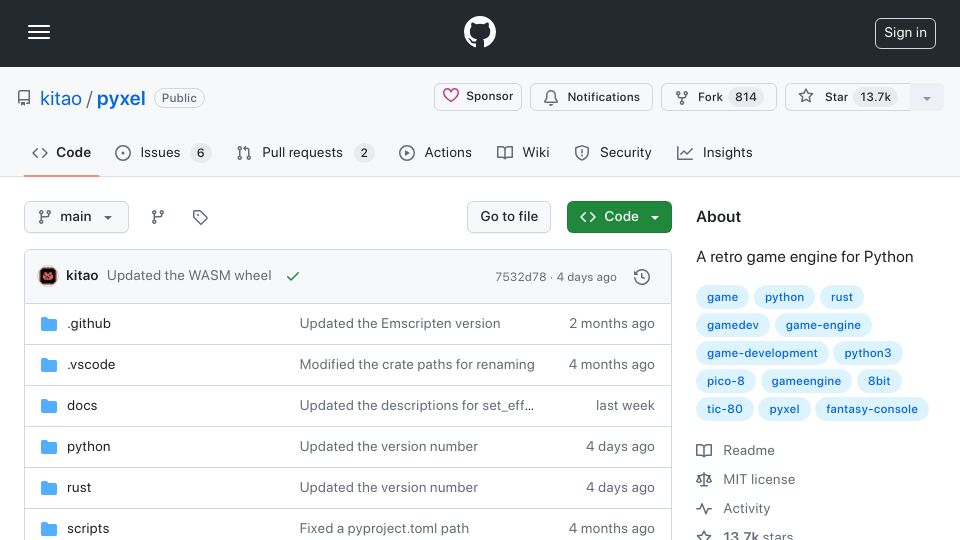Click the folder icon beside .github
The width and height of the screenshot is (960, 540).
[49, 324]
